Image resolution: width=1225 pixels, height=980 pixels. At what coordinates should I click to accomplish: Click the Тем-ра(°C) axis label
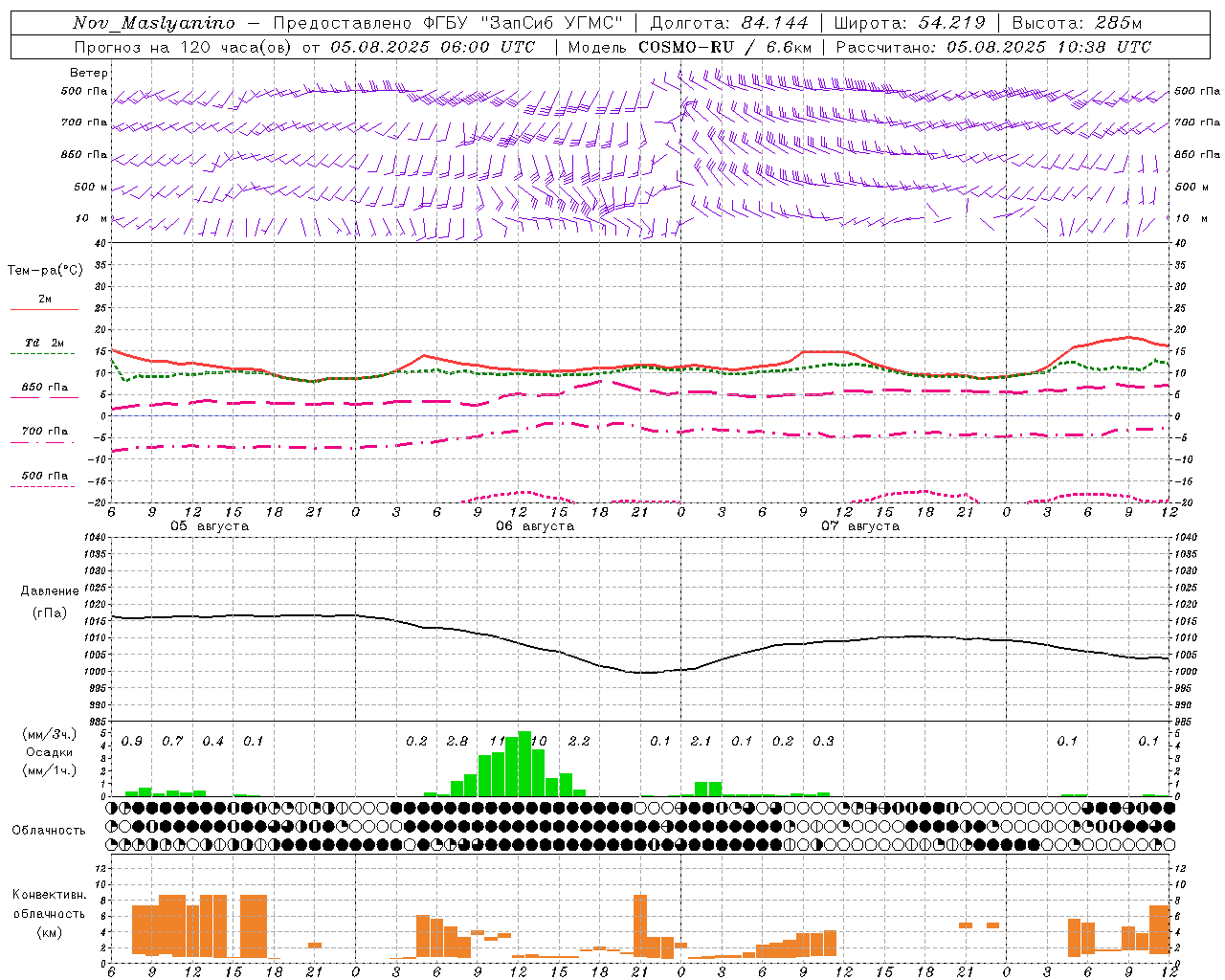pos(45,271)
